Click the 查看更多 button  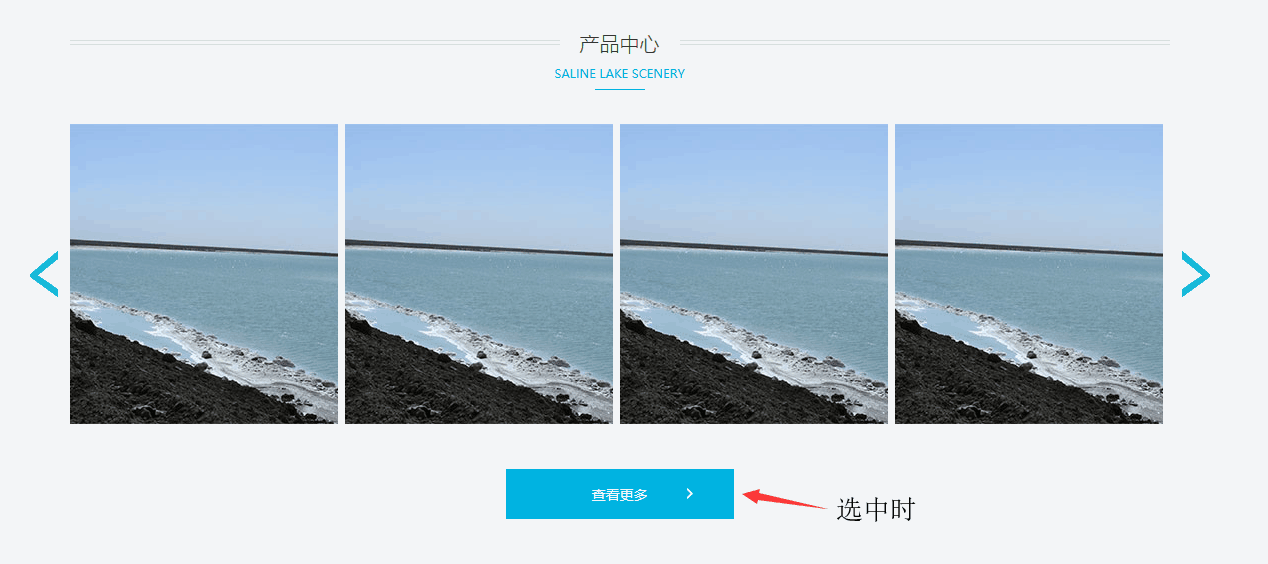pyautogui.click(x=620, y=494)
